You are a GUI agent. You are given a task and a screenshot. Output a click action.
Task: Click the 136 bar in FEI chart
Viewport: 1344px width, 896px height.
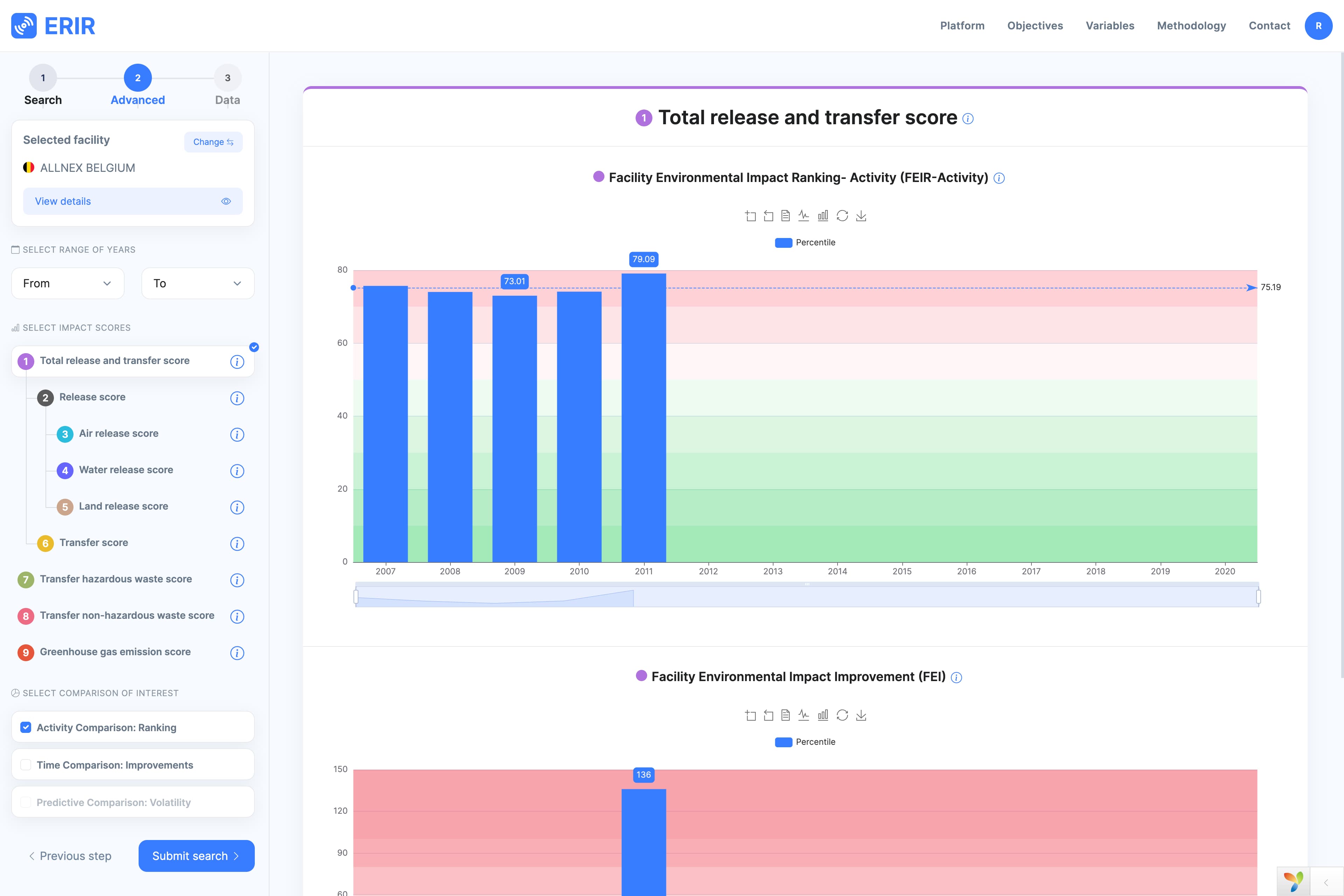tap(643, 842)
